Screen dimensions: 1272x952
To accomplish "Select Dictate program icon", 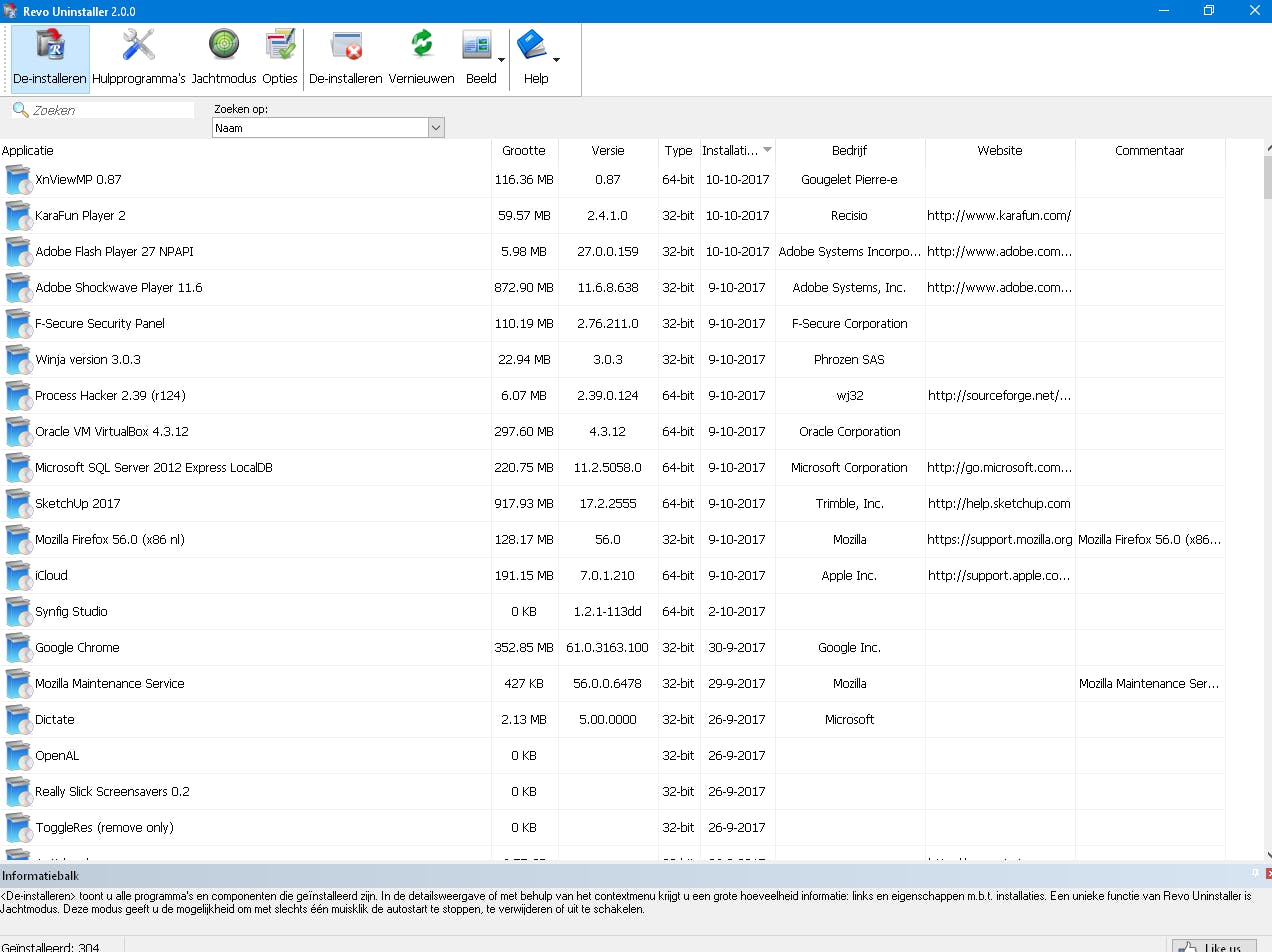I will (x=18, y=720).
